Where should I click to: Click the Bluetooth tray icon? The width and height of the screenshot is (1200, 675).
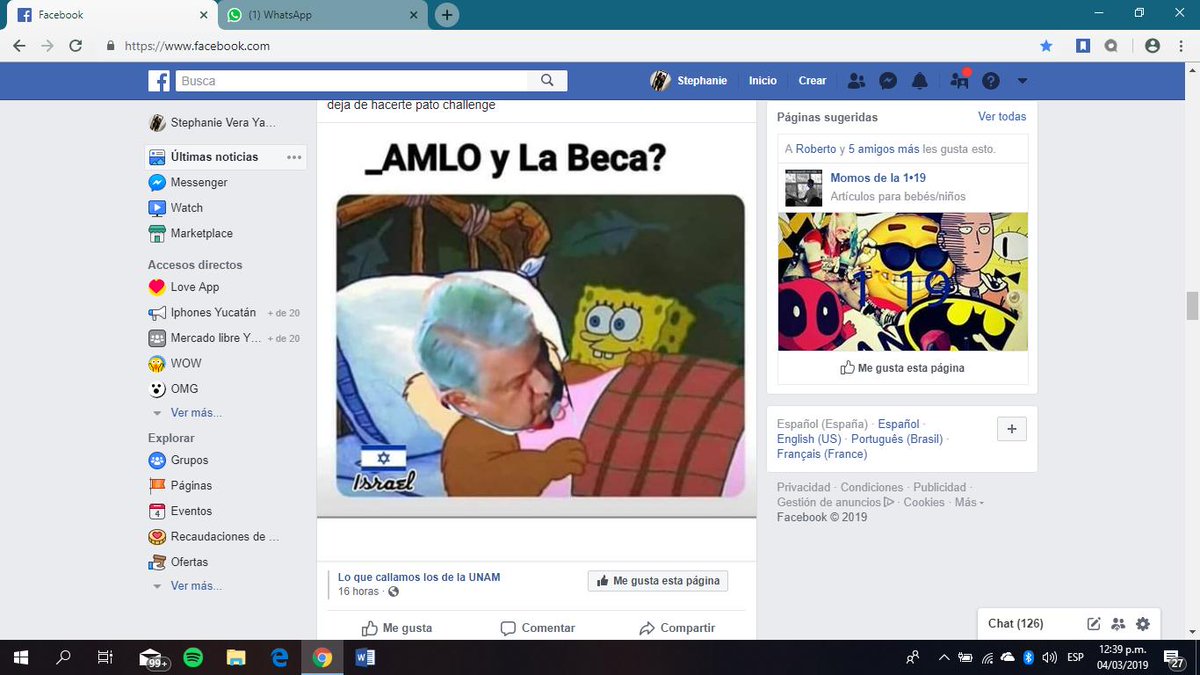1028,658
